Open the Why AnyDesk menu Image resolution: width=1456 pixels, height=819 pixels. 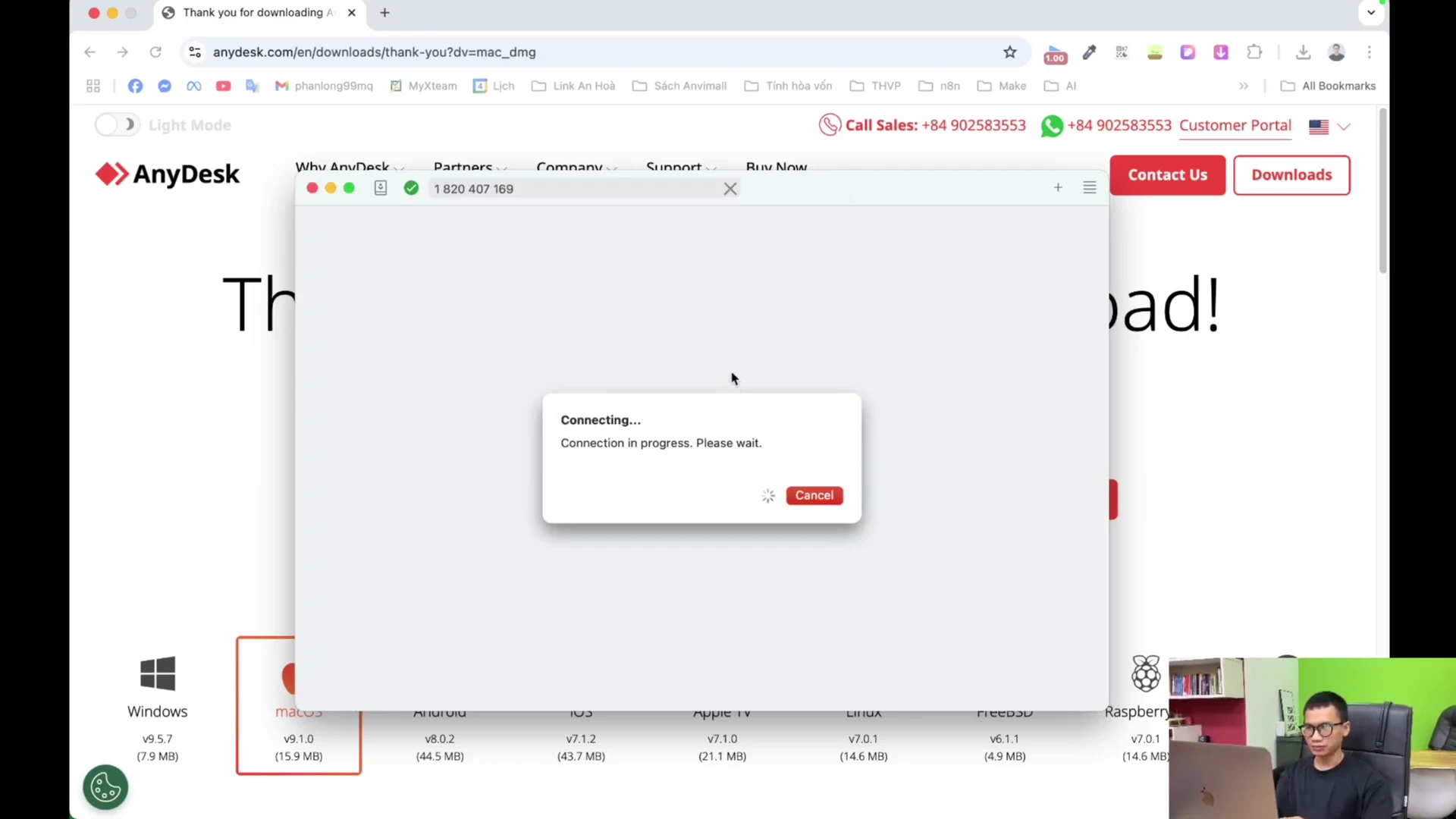tap(349, 167)
